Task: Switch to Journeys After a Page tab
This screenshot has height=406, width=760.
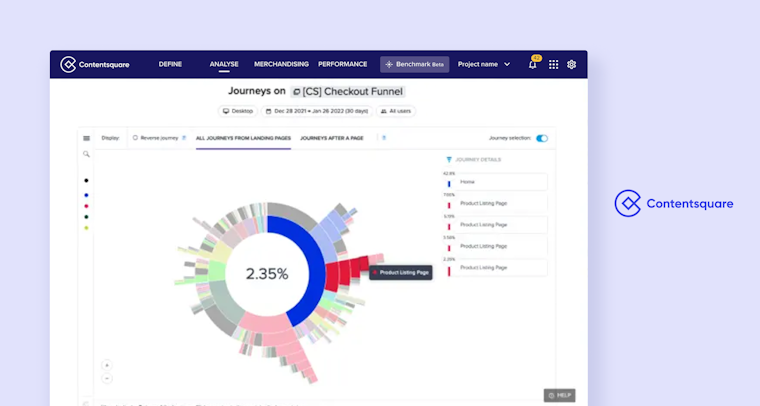Action: point(332,138)
